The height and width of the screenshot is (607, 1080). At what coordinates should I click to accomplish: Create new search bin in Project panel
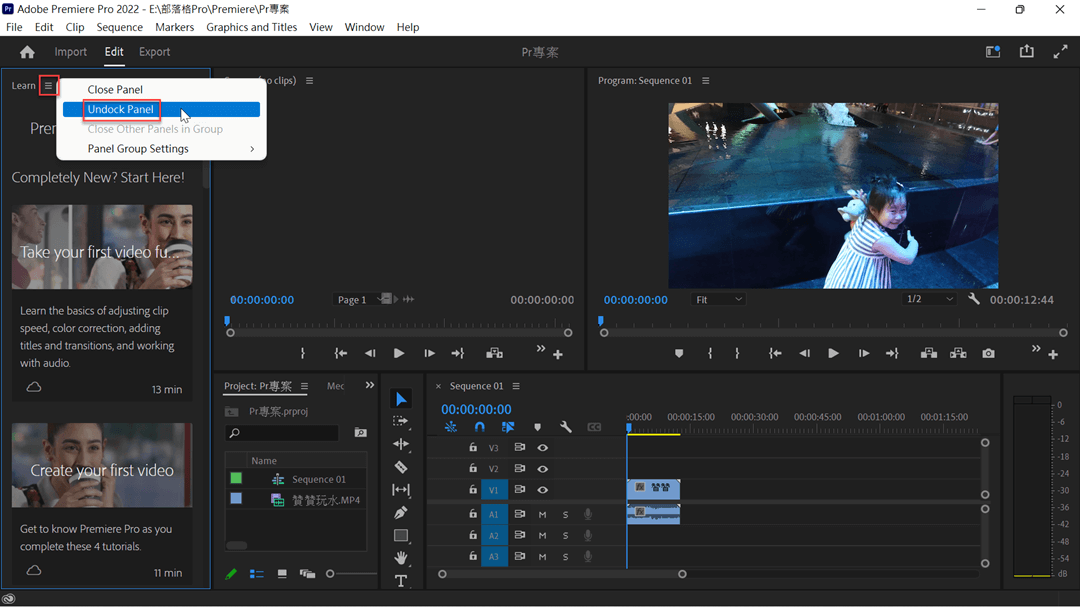pos(360,433)
